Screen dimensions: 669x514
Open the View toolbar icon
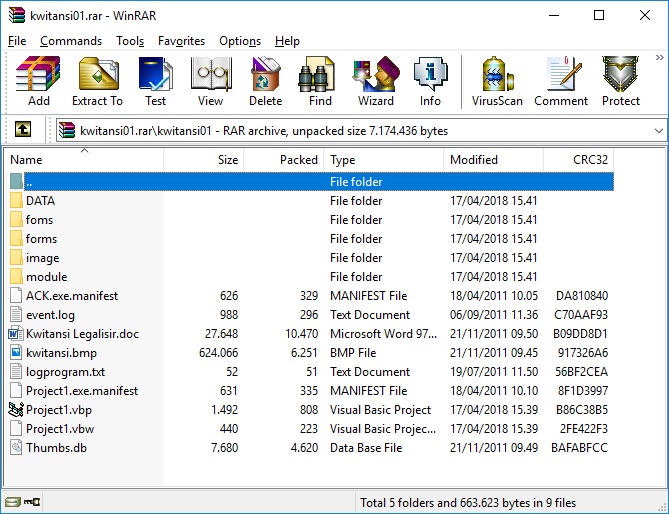(x=210, y=81)
